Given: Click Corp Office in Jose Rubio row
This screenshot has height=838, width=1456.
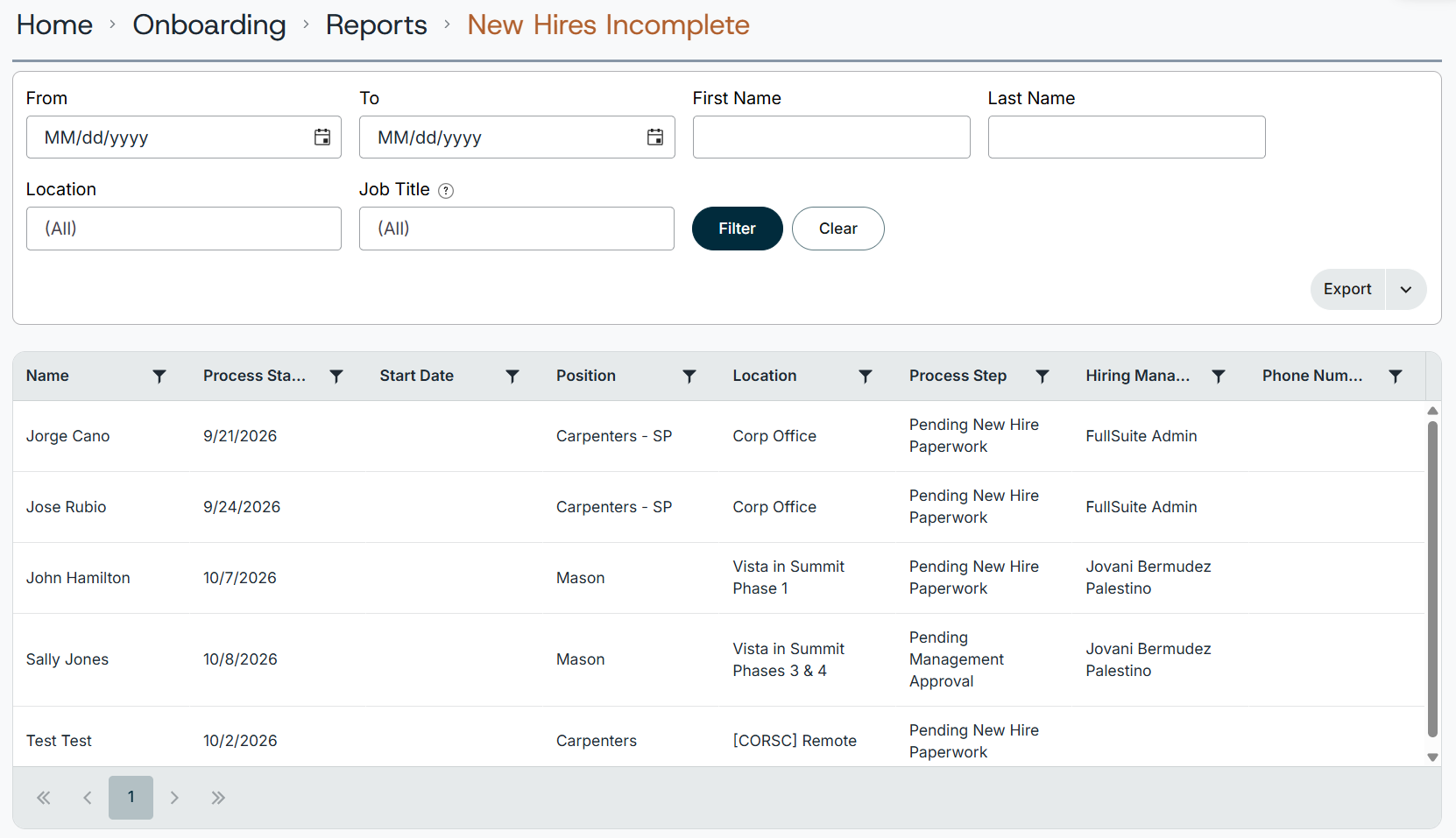Looking at the screenshot, I should tap(774, 507).
